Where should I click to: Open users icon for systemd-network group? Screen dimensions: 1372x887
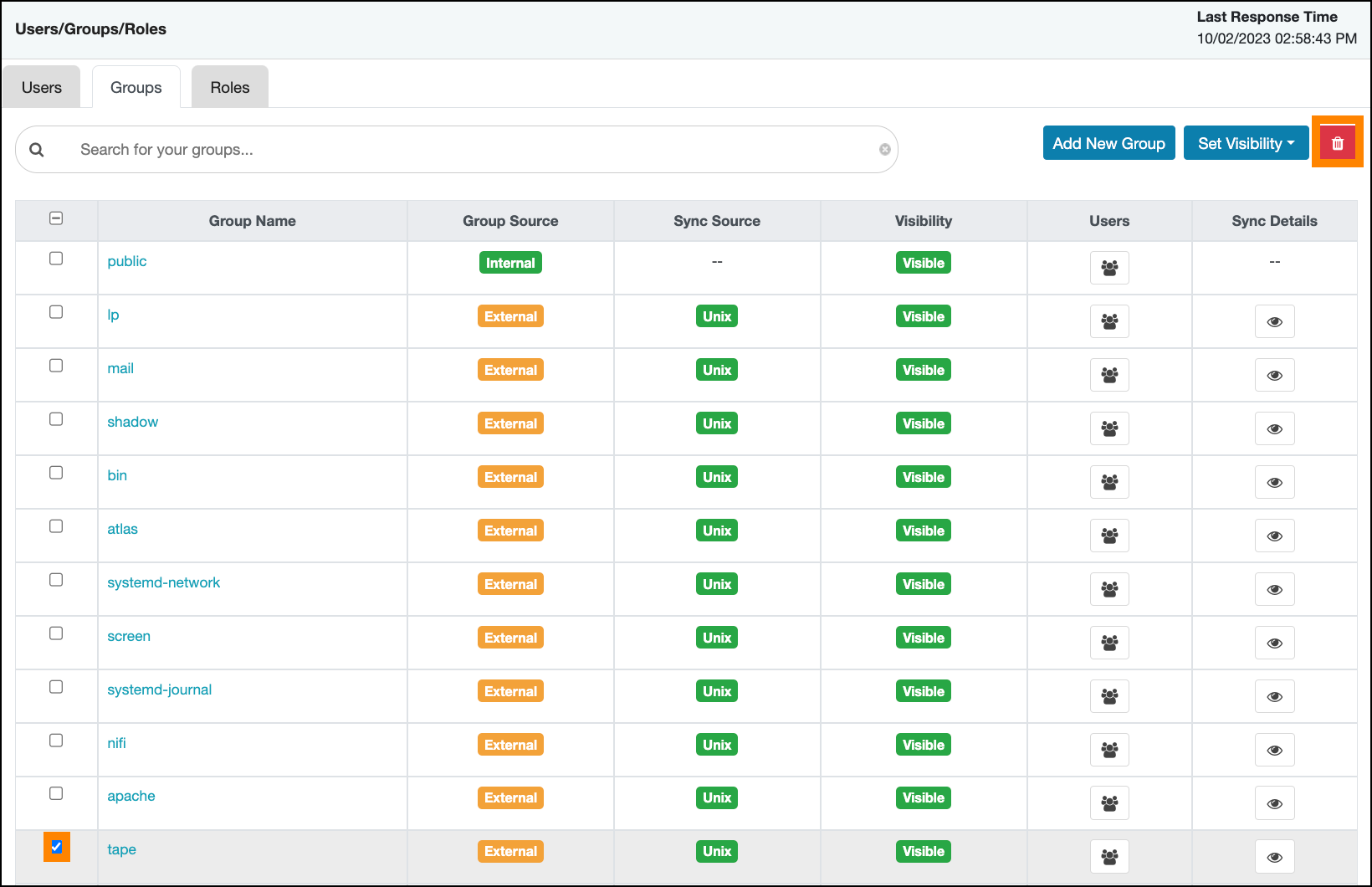coord(1109,589)
